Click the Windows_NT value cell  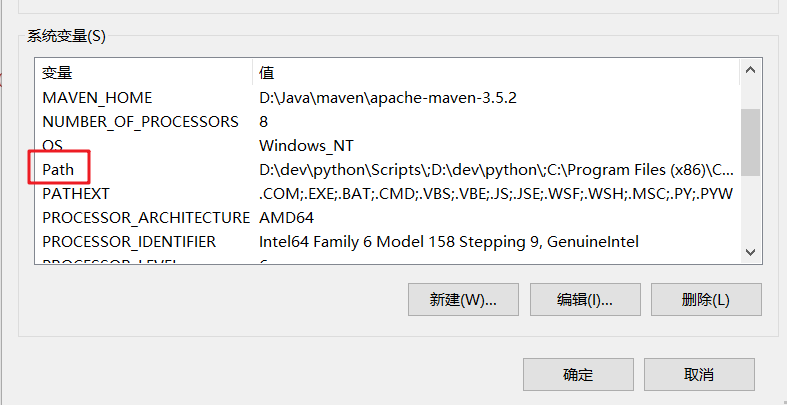[x=306, y=146]
